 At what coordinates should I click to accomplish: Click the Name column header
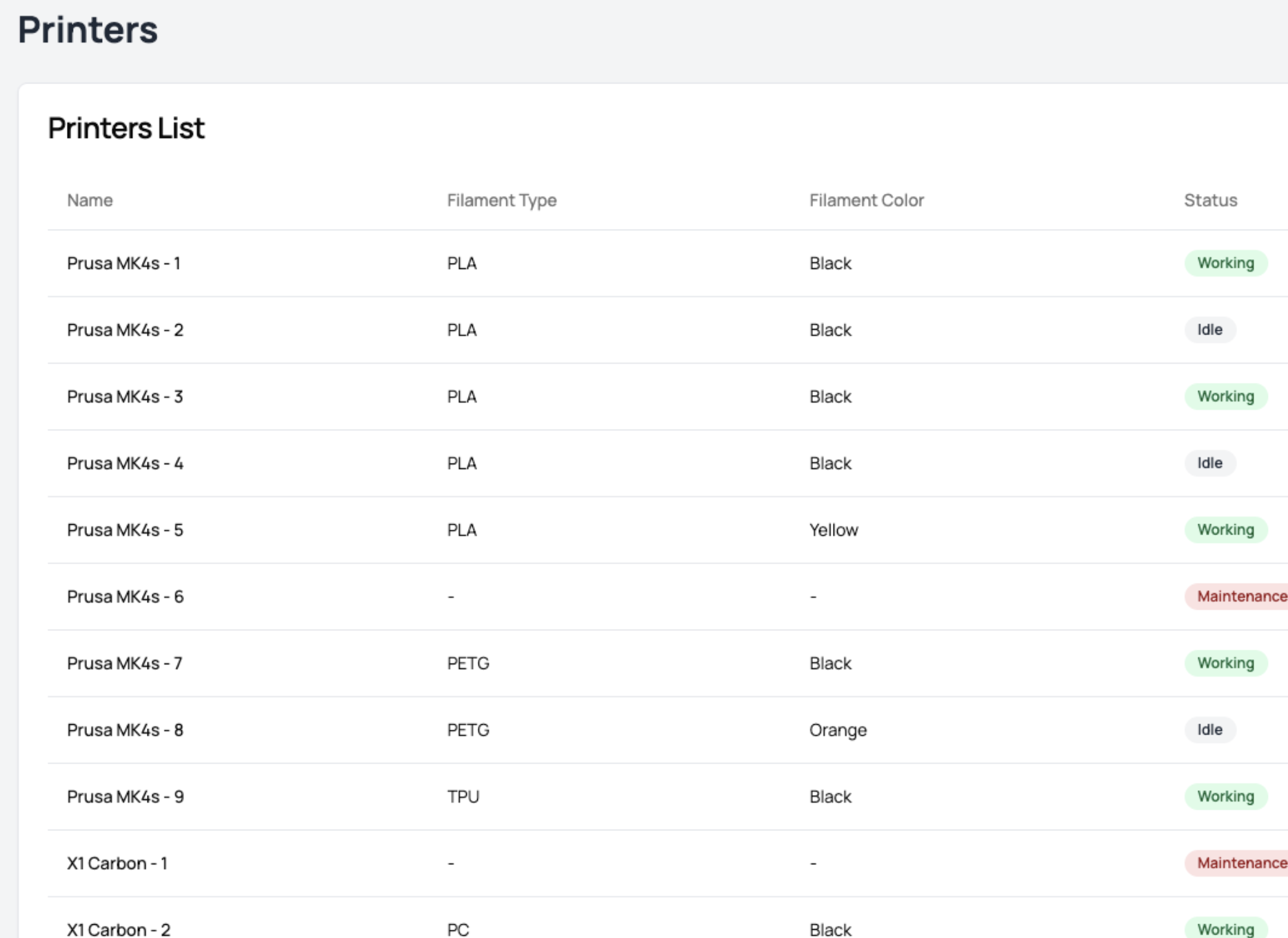pos(90,201)
